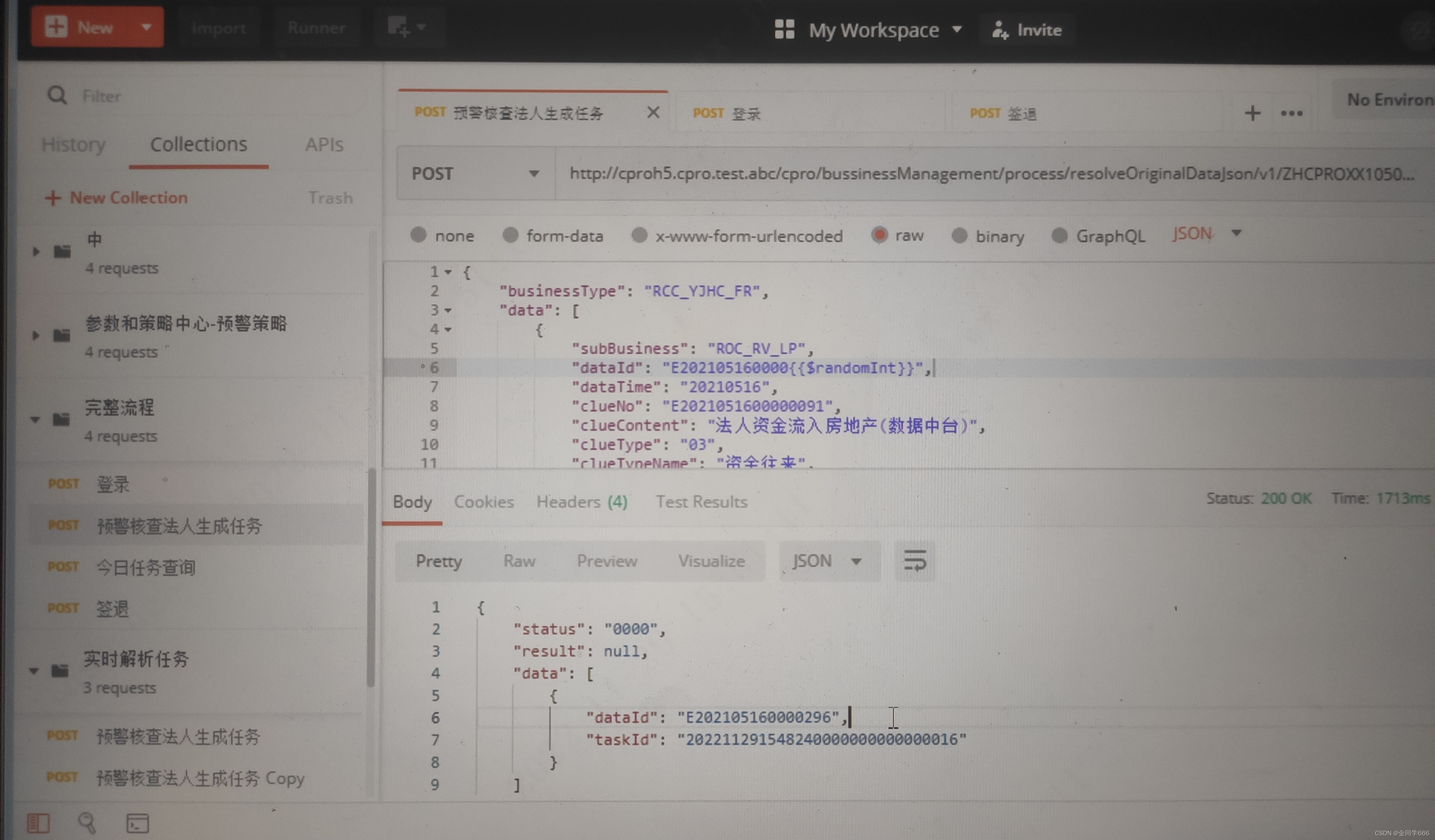
Task: Open Find and Replace magnifier icon
Action: [86, 823]
